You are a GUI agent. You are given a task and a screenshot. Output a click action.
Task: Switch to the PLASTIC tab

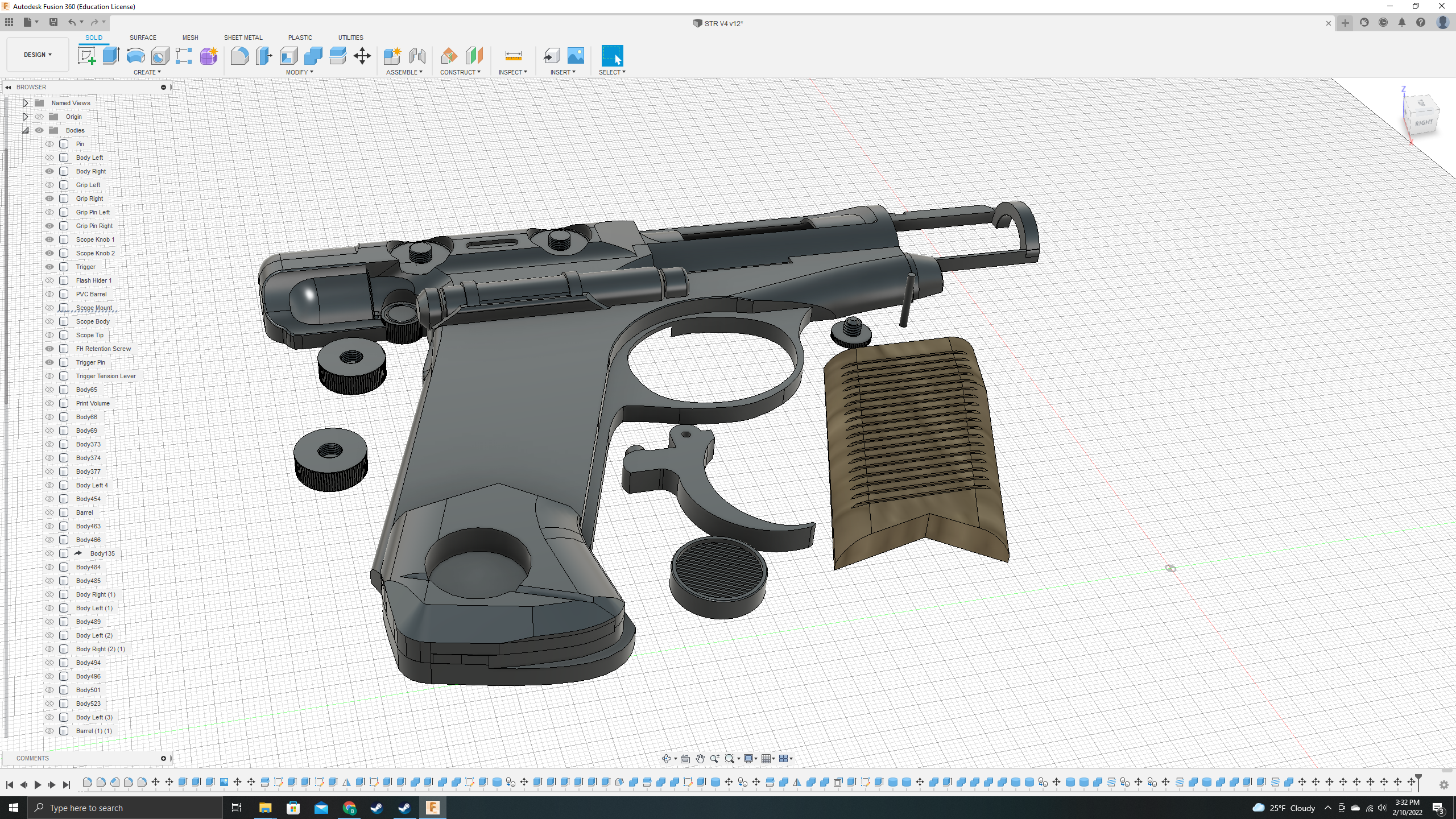[300, 38]
